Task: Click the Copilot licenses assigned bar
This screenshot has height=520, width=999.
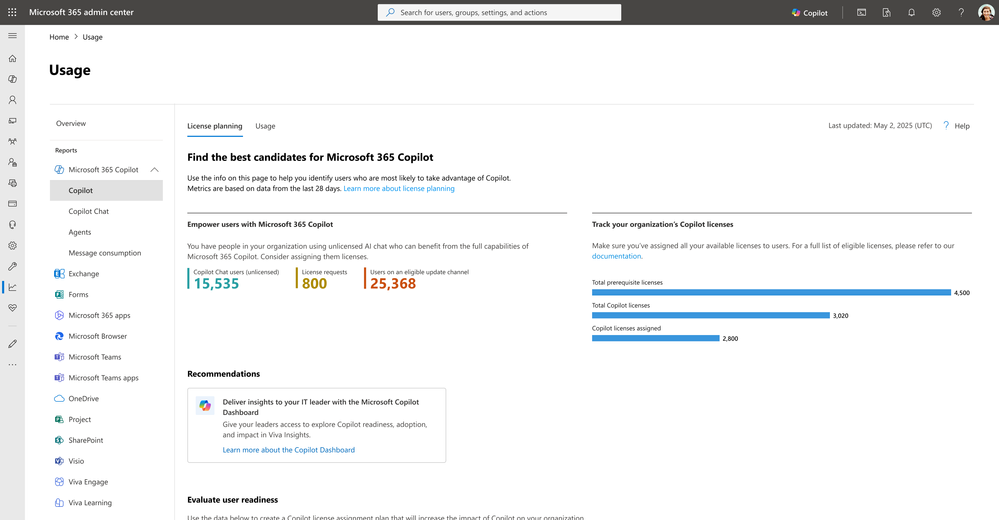Action: [x=655, y=338]
